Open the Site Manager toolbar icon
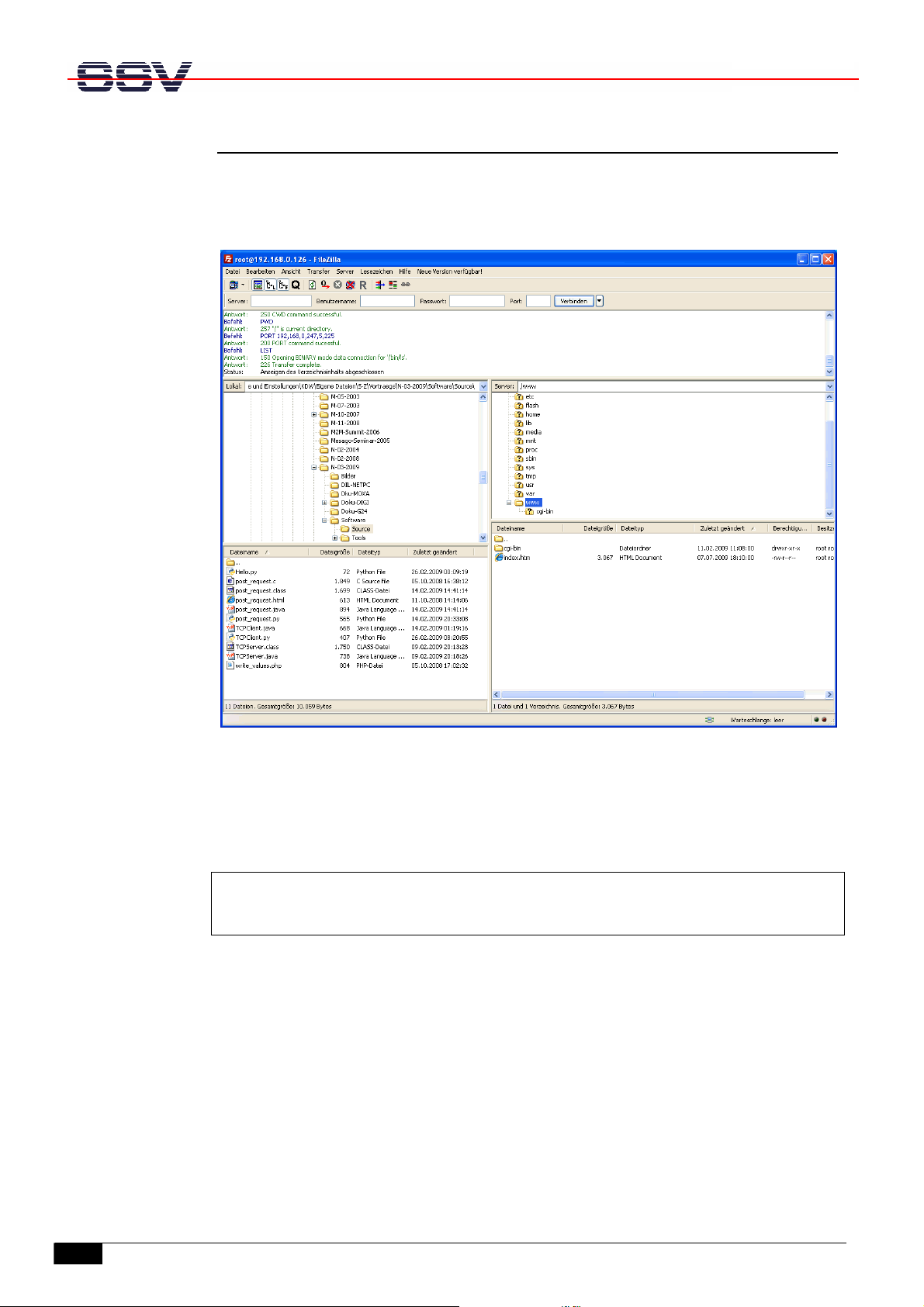This screenshot has height=1307, width=924. click(x=233, y=285)
